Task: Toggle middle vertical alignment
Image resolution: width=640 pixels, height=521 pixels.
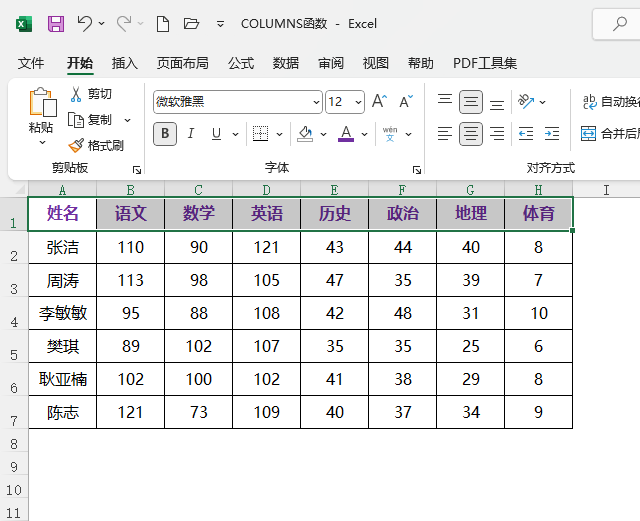Action: [x=471, y=102]
